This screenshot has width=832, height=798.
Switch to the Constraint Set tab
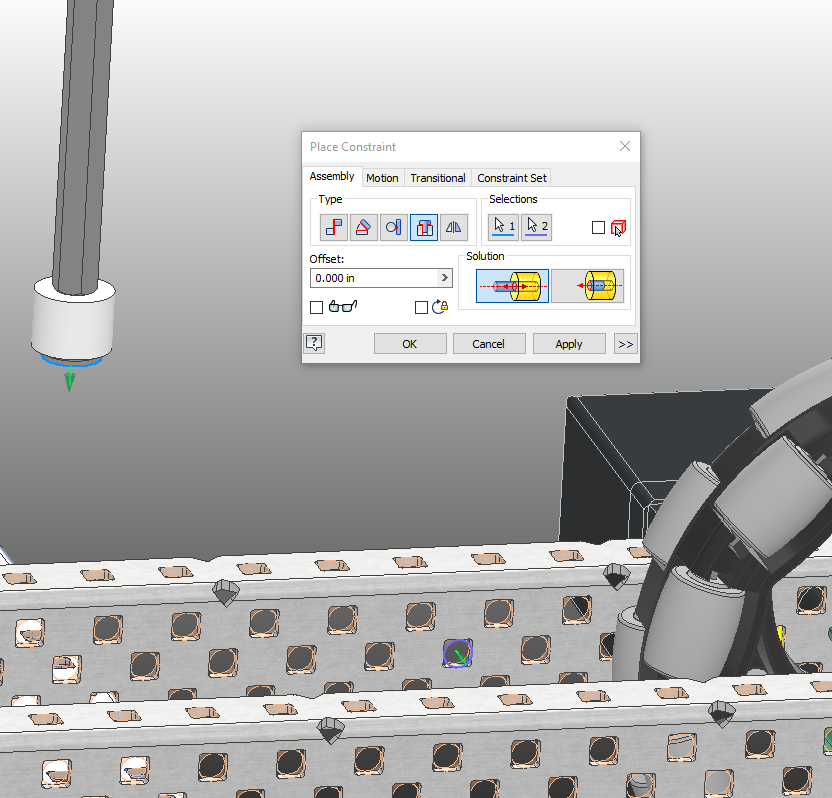pos(512,178)
